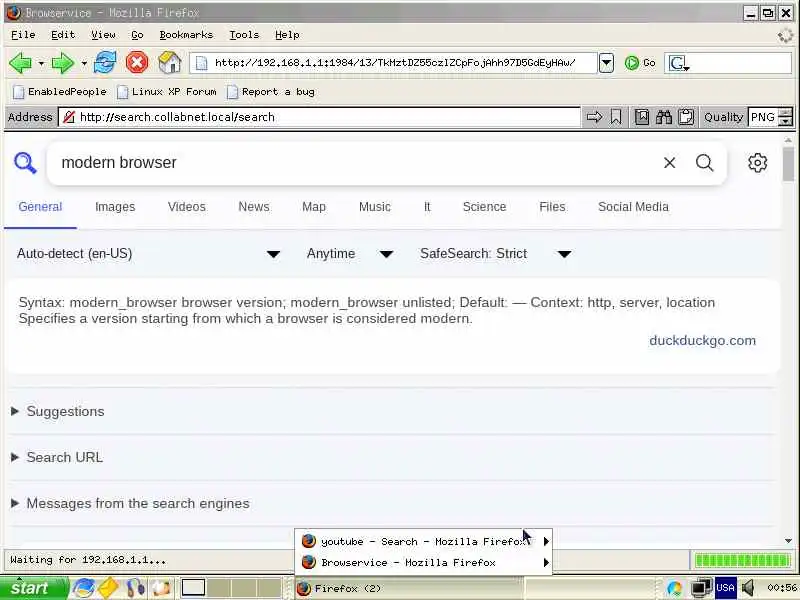
Task: Open Forward history dropdown arrow
Action: point(84,64)
